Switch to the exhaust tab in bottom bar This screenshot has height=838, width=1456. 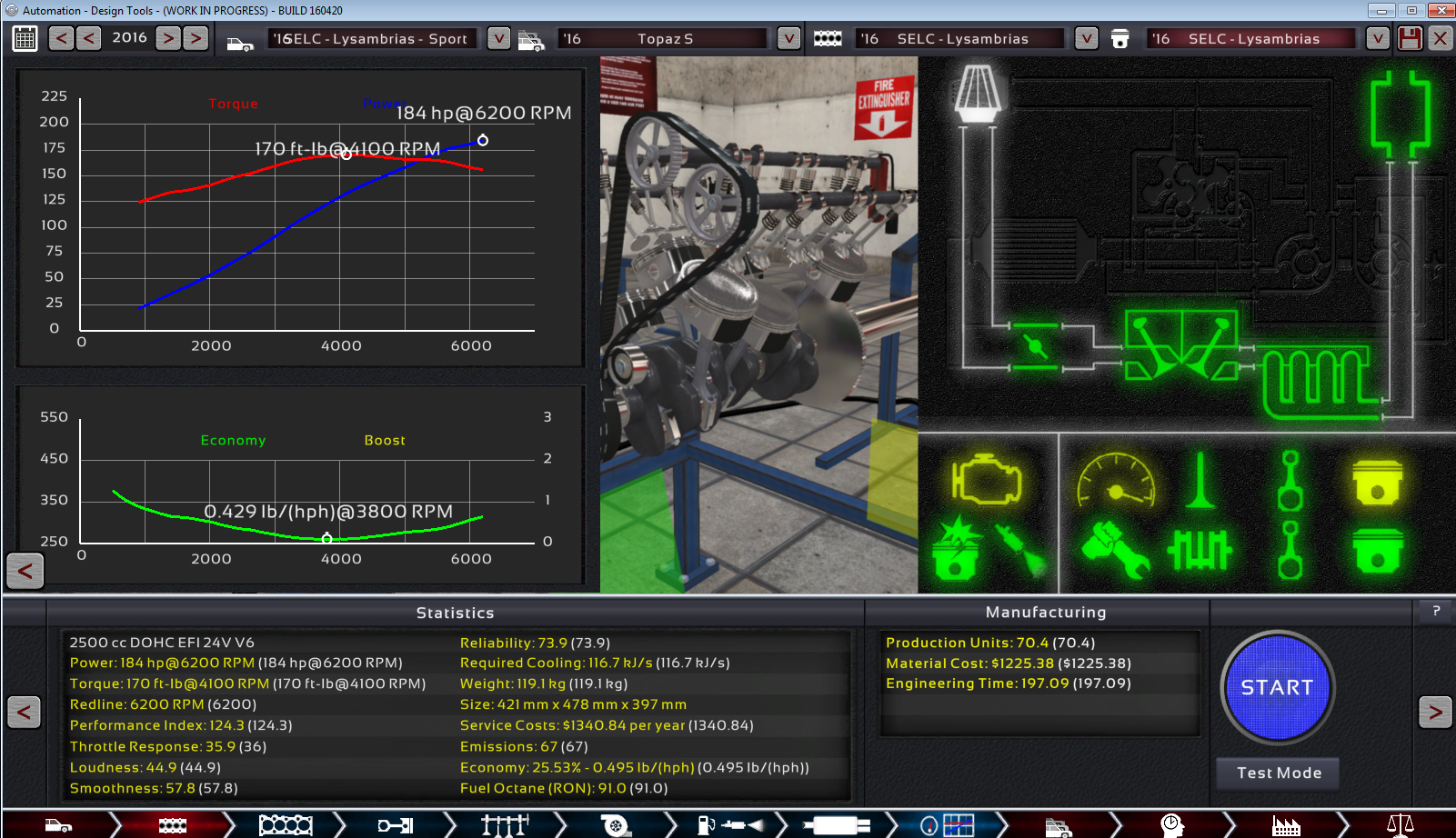tap(837, 824)
